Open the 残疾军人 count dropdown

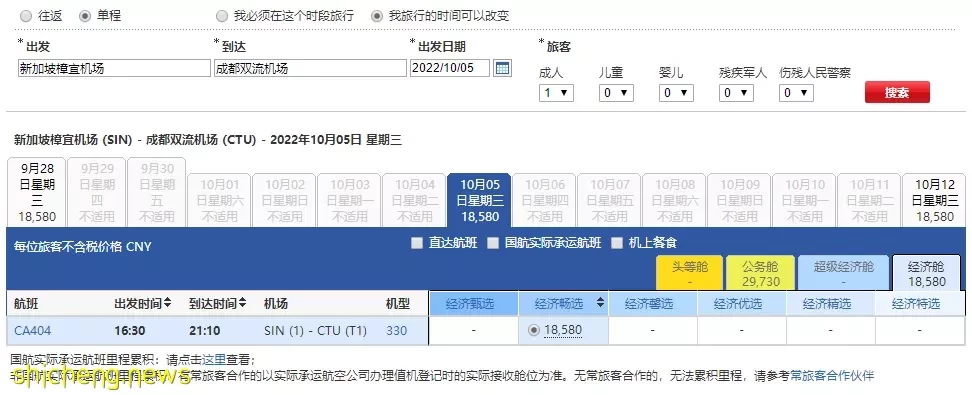click(x=736, y=93)
